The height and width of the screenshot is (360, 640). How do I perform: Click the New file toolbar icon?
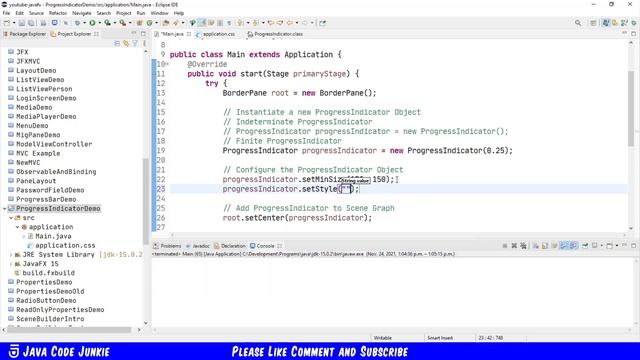(7, 23)
